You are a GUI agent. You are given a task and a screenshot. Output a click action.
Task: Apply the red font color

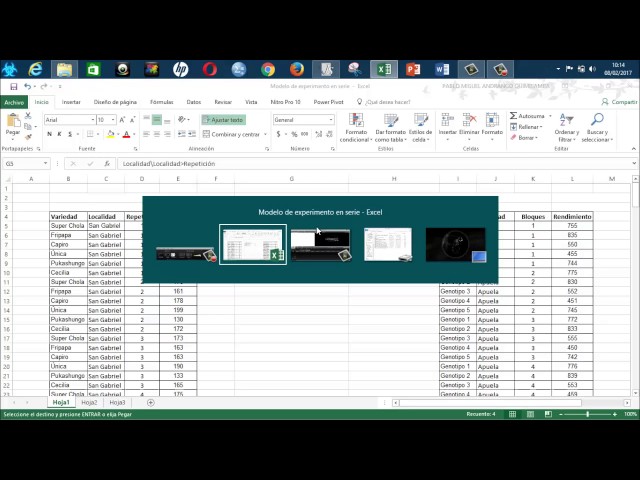126,134
